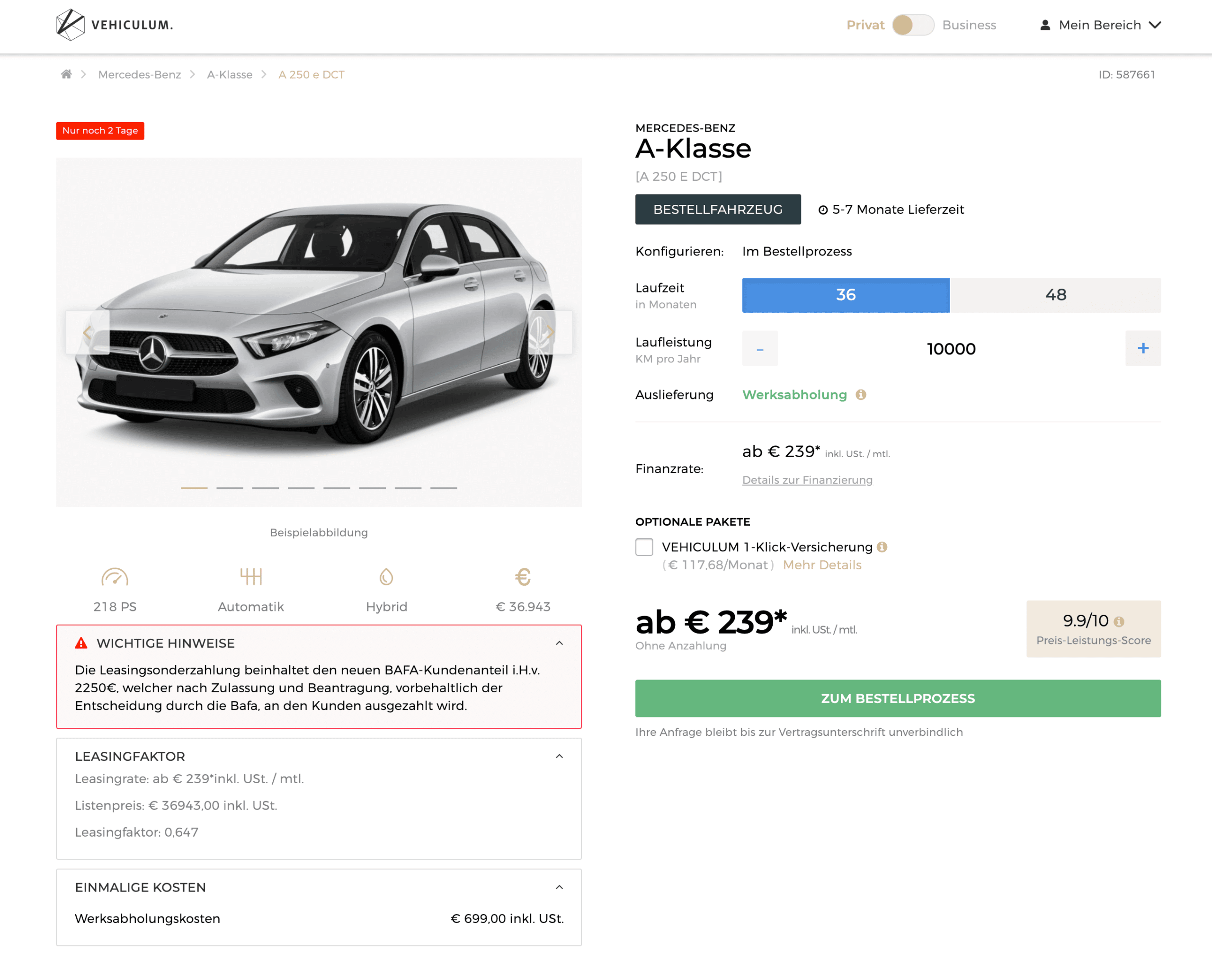Open the Vehiculum logo homepage
This screenshot has width=1212, height=980.
[x=115, y=25]
